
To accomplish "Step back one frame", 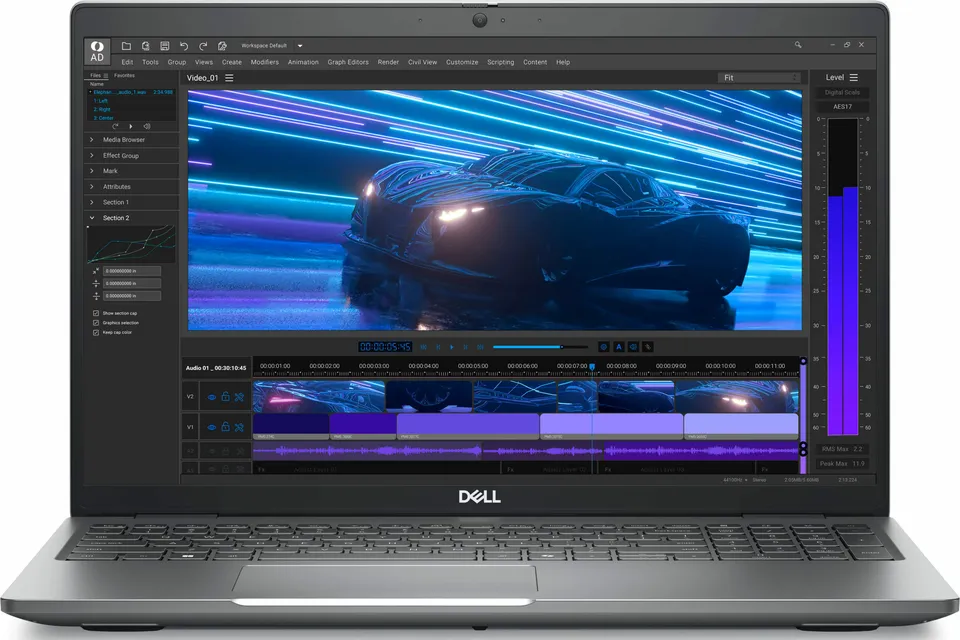I will [x=438, y=347].
